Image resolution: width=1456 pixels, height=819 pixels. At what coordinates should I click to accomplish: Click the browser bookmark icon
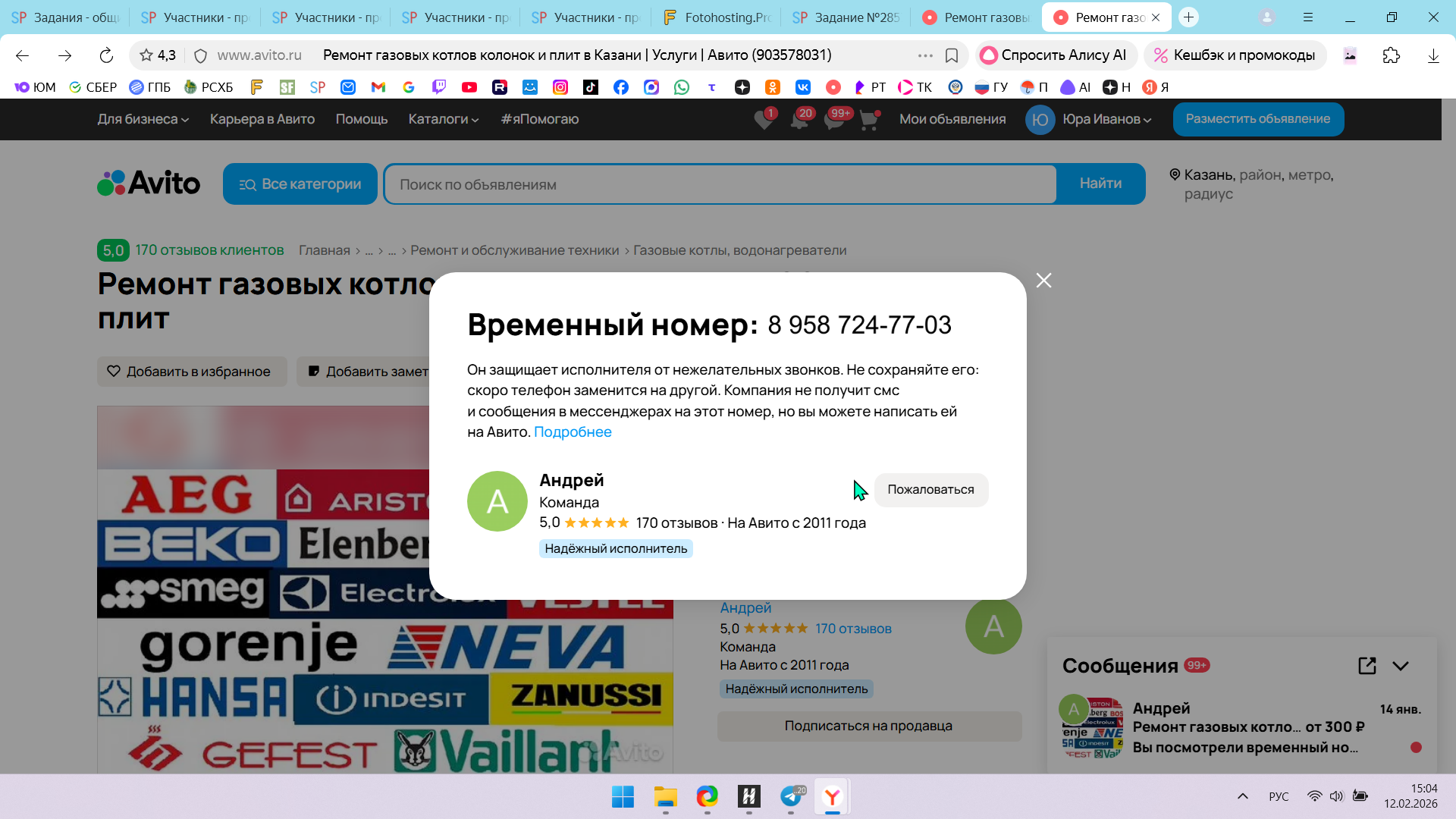952,55
